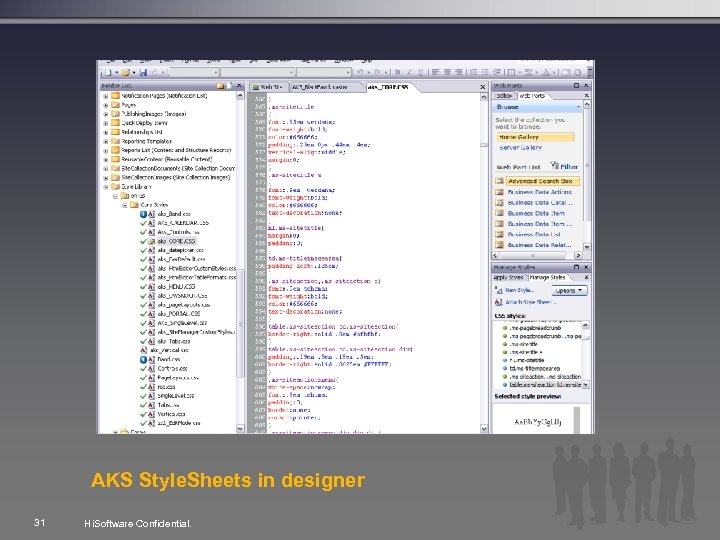Select Advanced Search Box web part
Image resolution: width=720 pixels, height=540 pixels.
click(542, 181)
